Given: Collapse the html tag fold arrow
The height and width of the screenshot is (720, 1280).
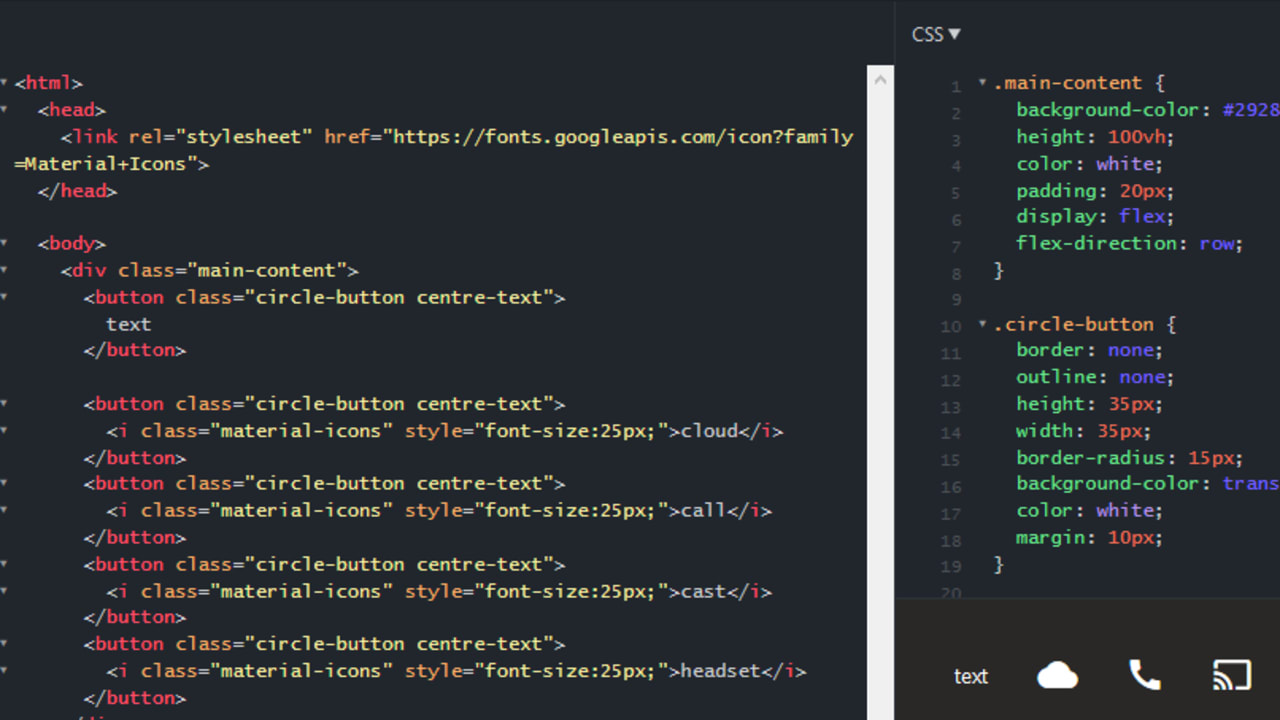Looking at the screenshot, I should [x=4, y=83].
